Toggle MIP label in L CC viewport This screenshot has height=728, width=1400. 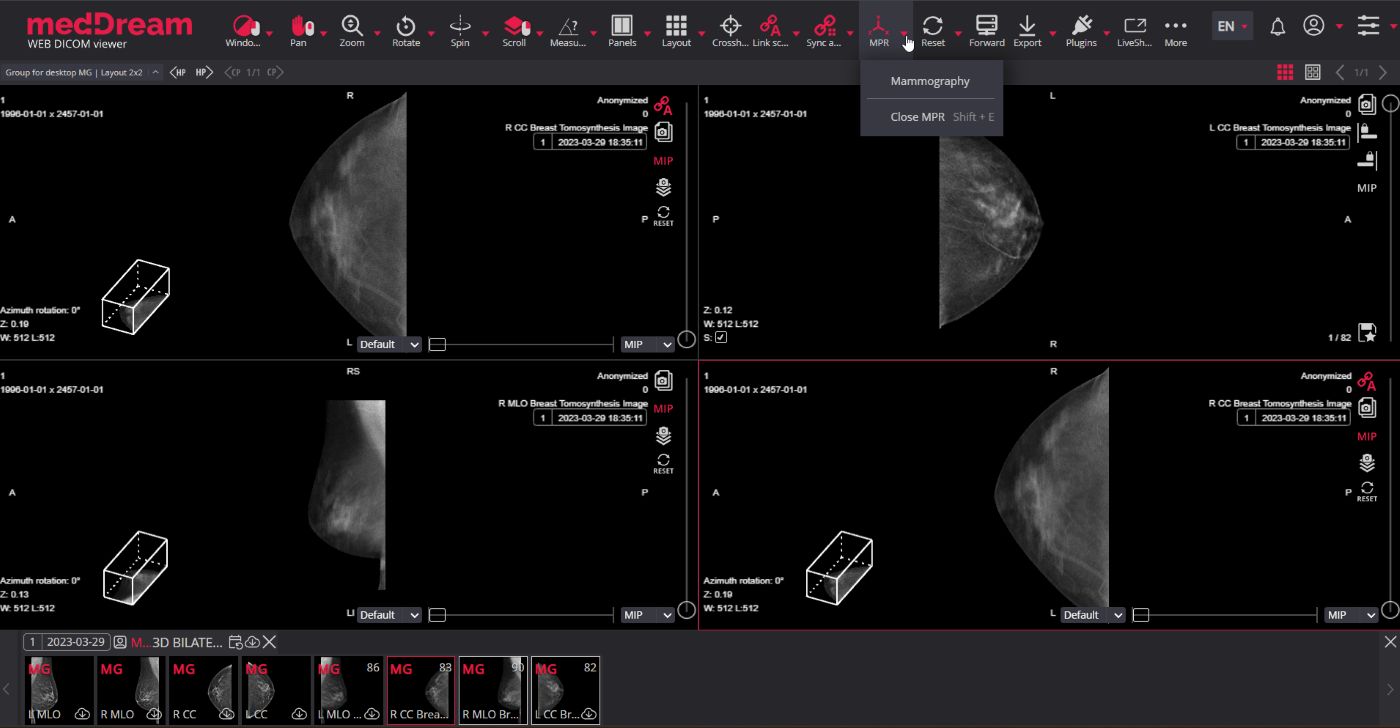[x=1366, y=188]
